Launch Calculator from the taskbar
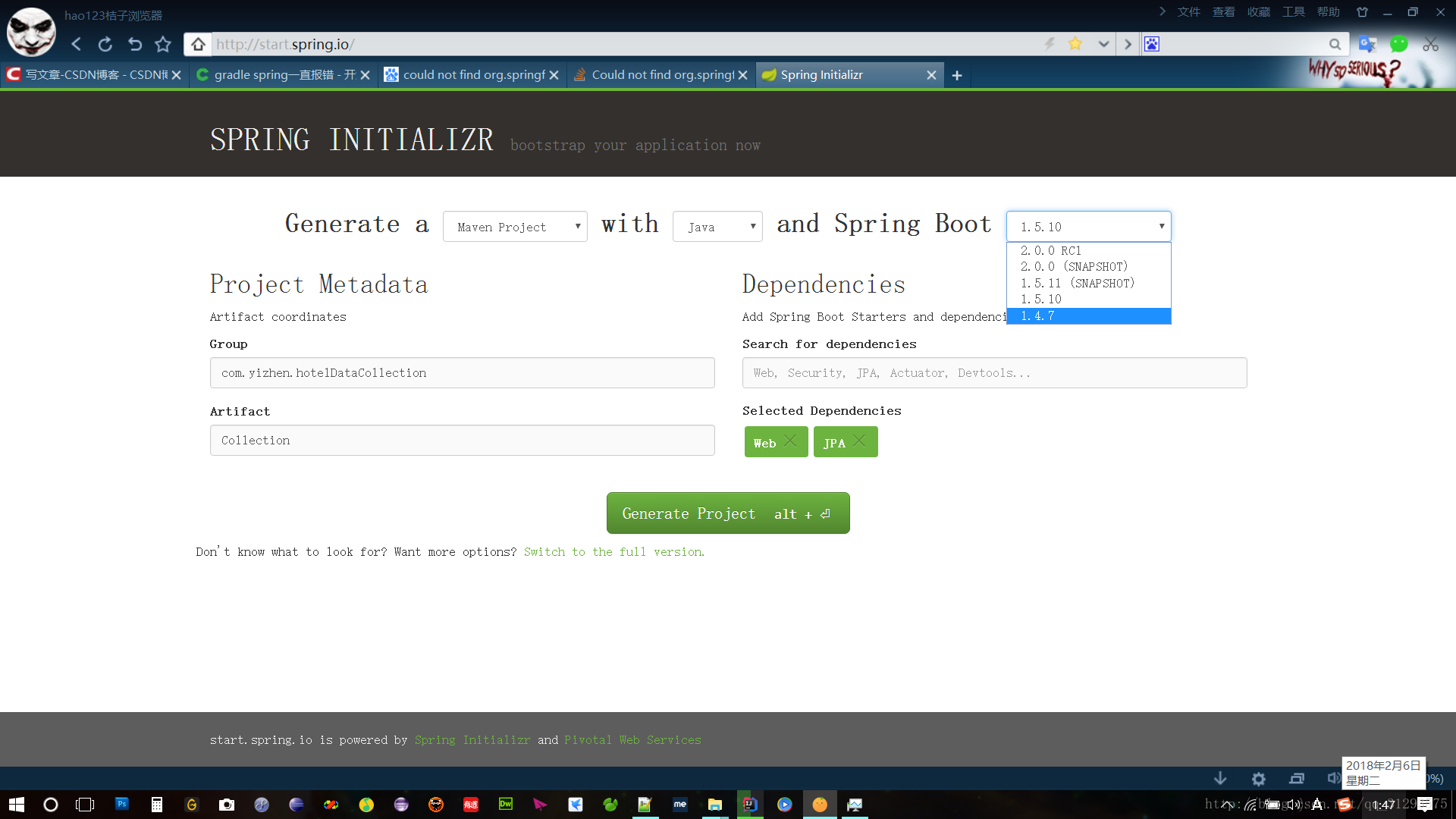Image resolution: width=1456 pixels, height=819 pixels. click(x=156, y=805)
